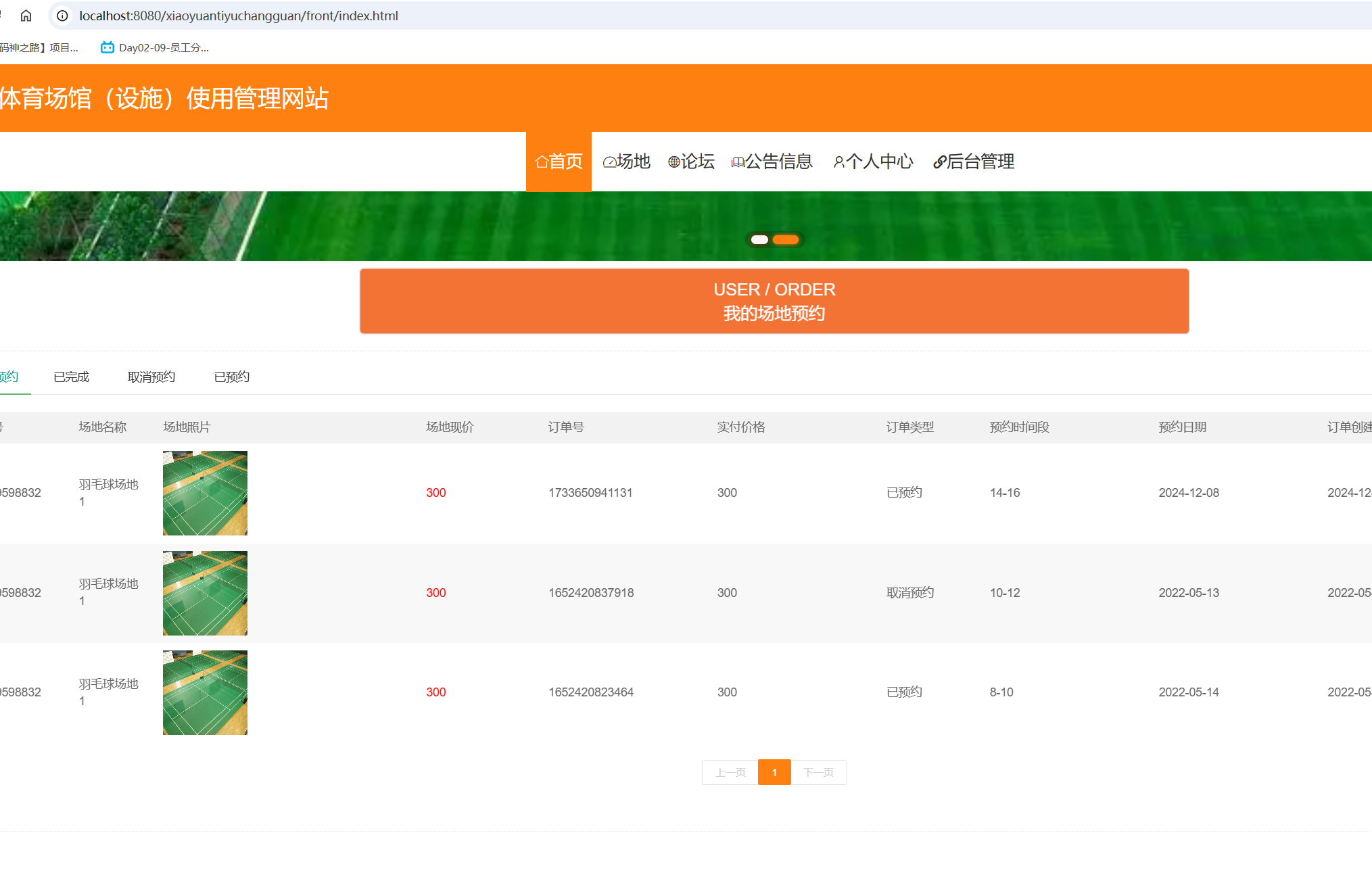Screen dimensions: 1372x885
Task: Select the orange carousel indicator dot
Action: point(786,239)
